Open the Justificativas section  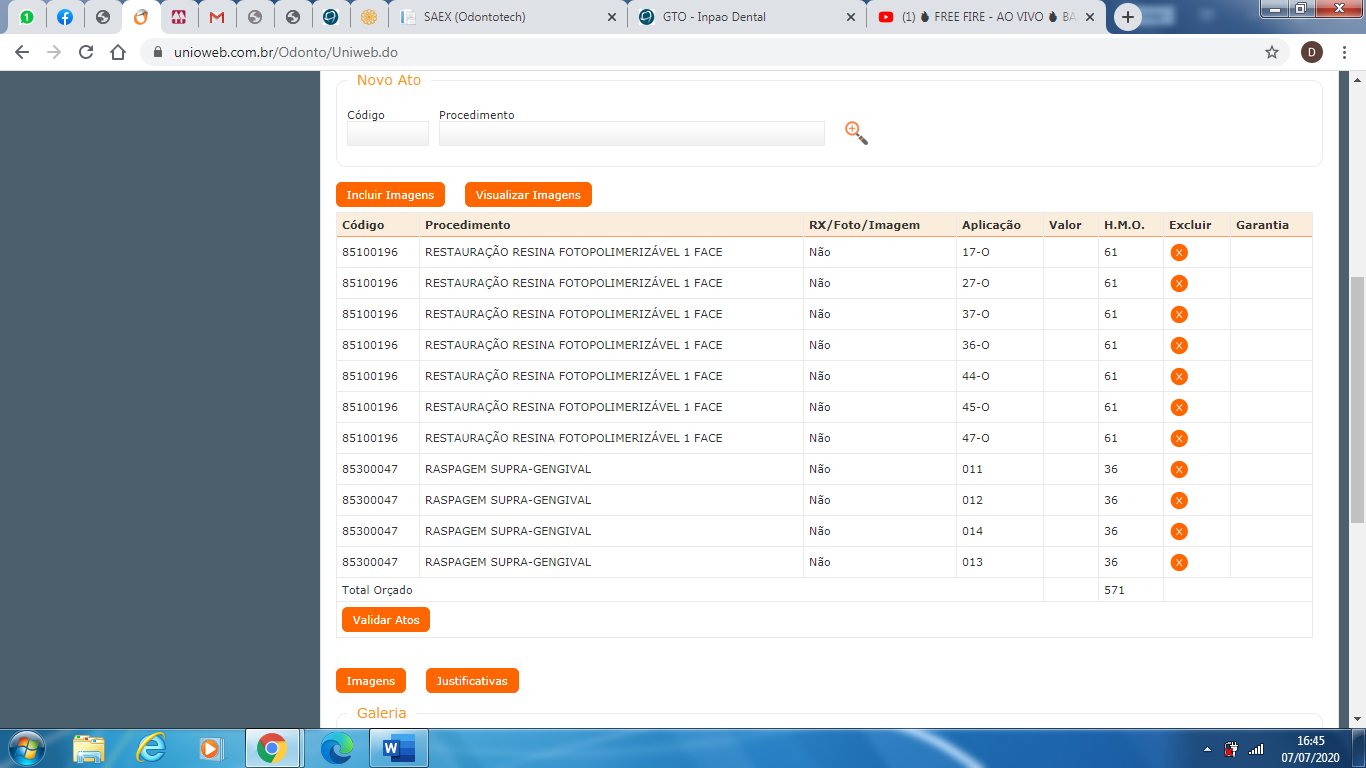(x=472, y=681)
